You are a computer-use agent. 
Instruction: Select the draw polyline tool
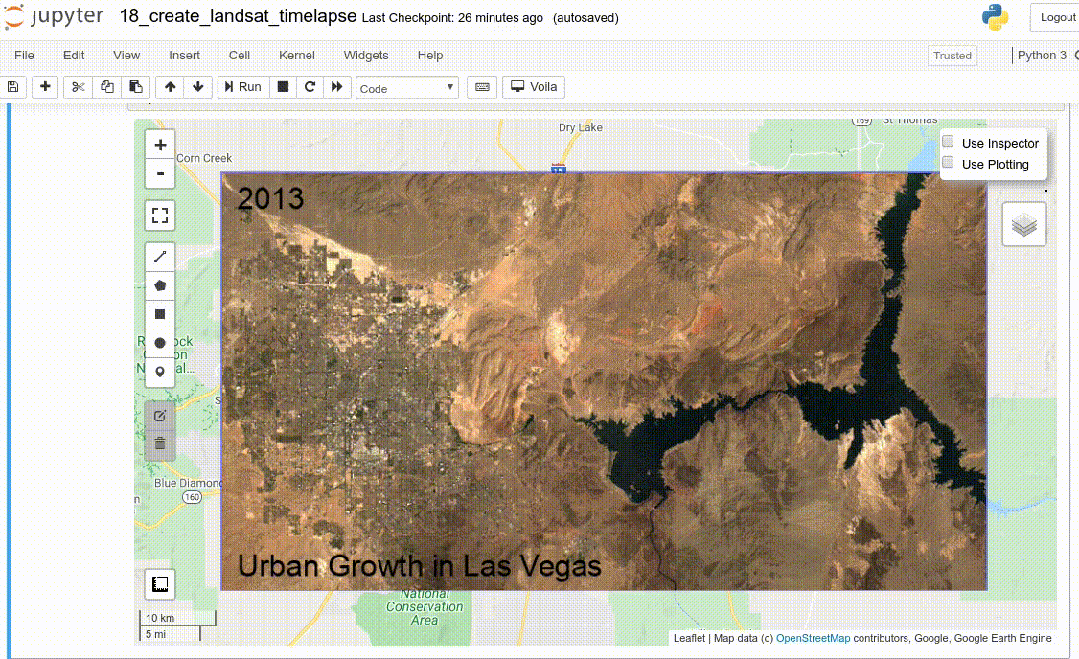point(160,257)
